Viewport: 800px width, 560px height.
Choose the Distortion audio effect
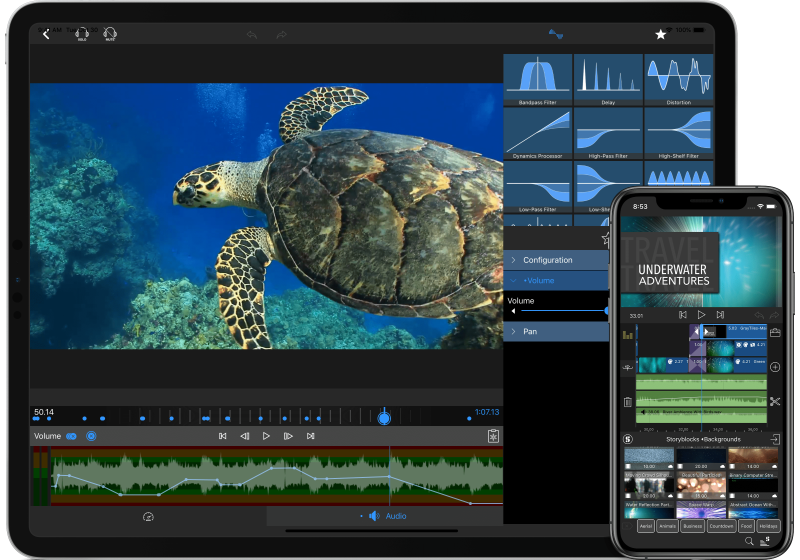[x=678, y=80]
